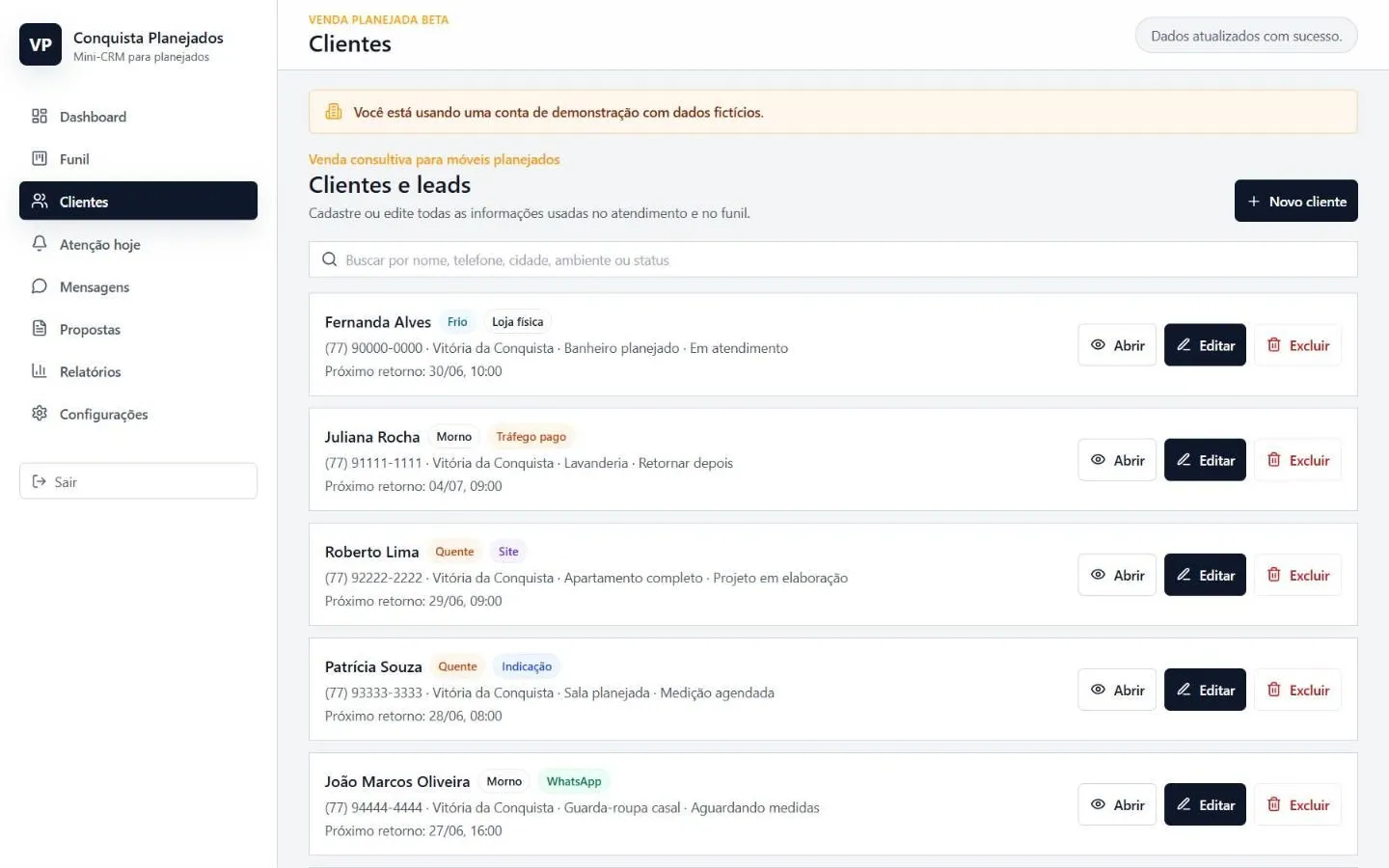The image size is (1389, 868).
Task: Open Roberto Lima's record with Abrir
Action: pos(1117,575)
